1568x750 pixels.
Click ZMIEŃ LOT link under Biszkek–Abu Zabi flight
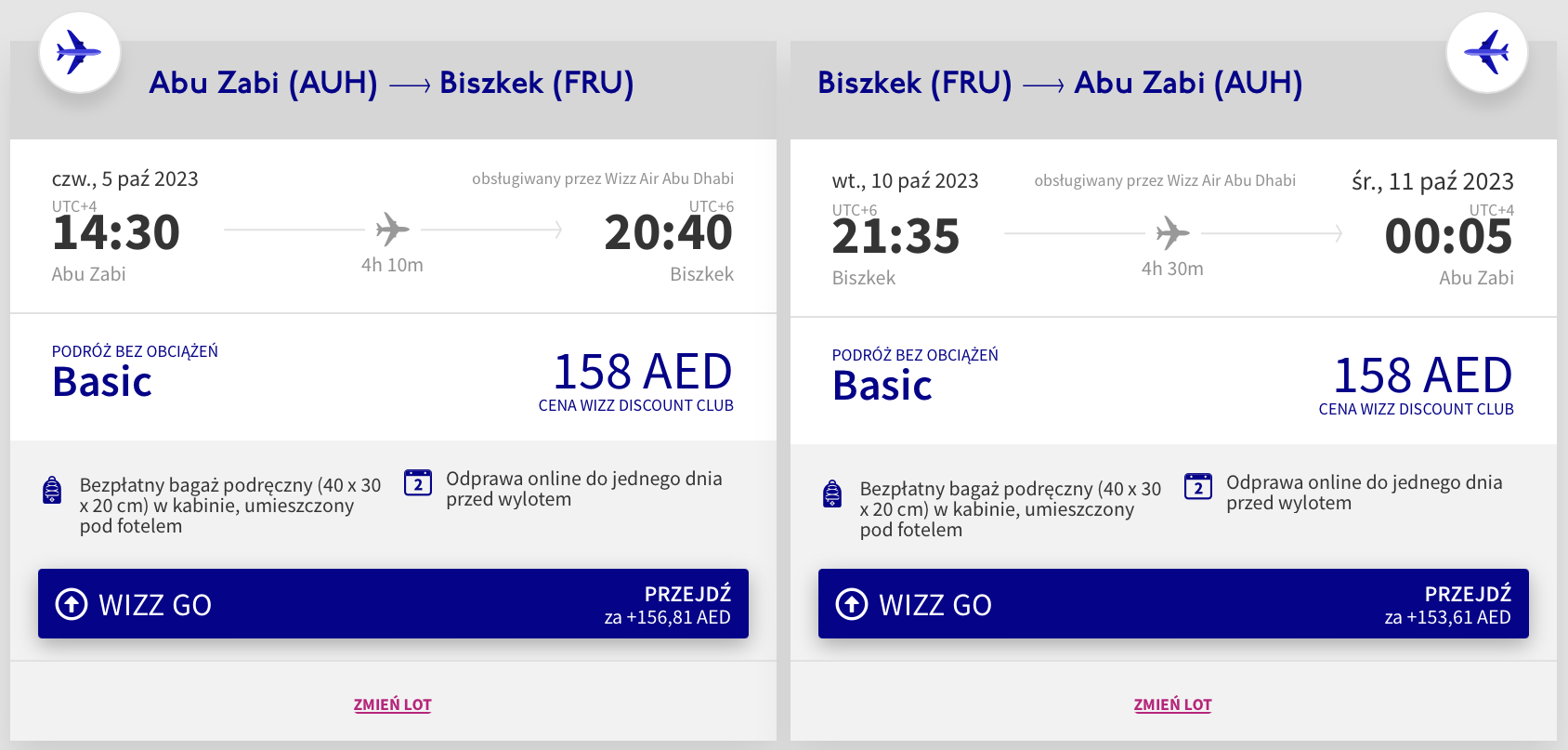click(1172, 704)
